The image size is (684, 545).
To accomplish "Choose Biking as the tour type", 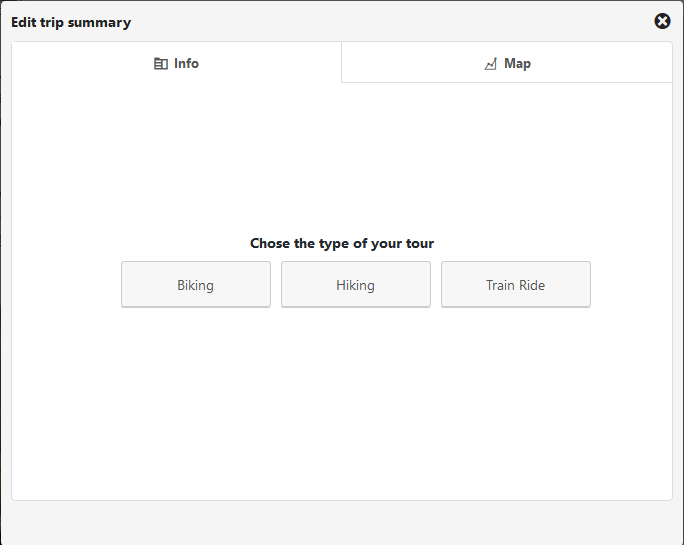I will coord(196,284).
